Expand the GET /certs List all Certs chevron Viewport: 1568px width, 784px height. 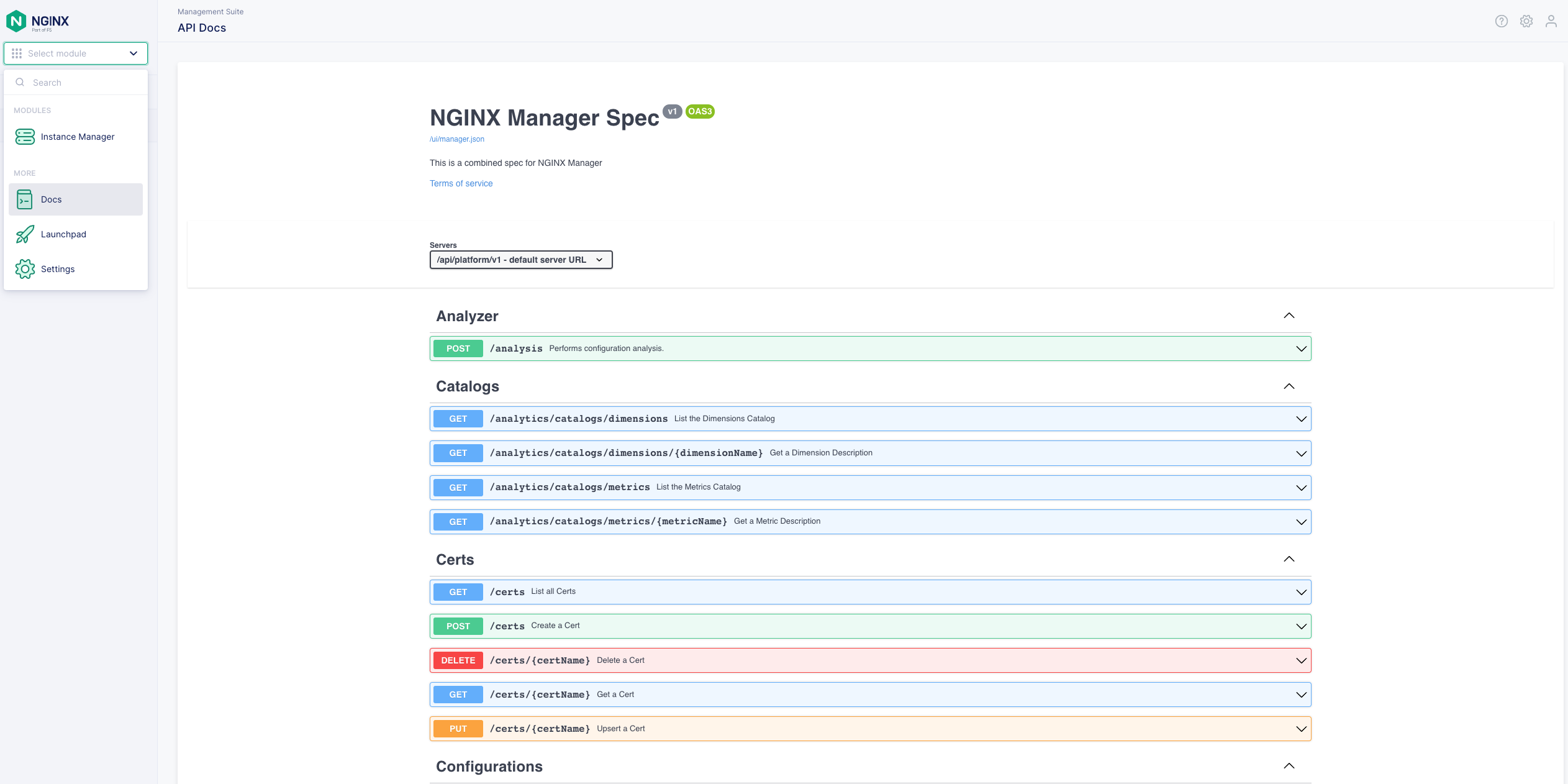click(1301, 592)
